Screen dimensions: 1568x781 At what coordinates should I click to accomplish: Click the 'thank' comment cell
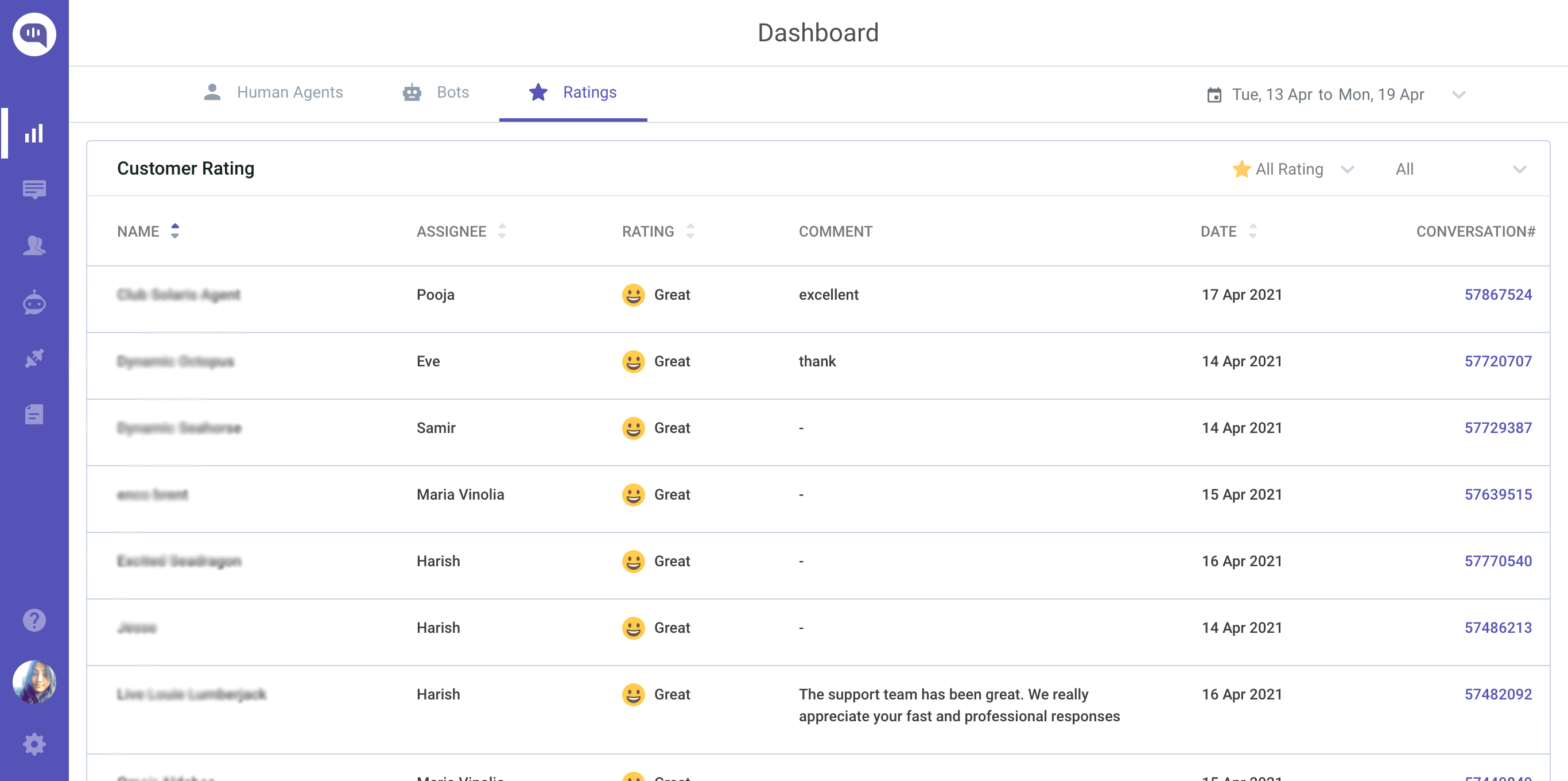[817, 361]
